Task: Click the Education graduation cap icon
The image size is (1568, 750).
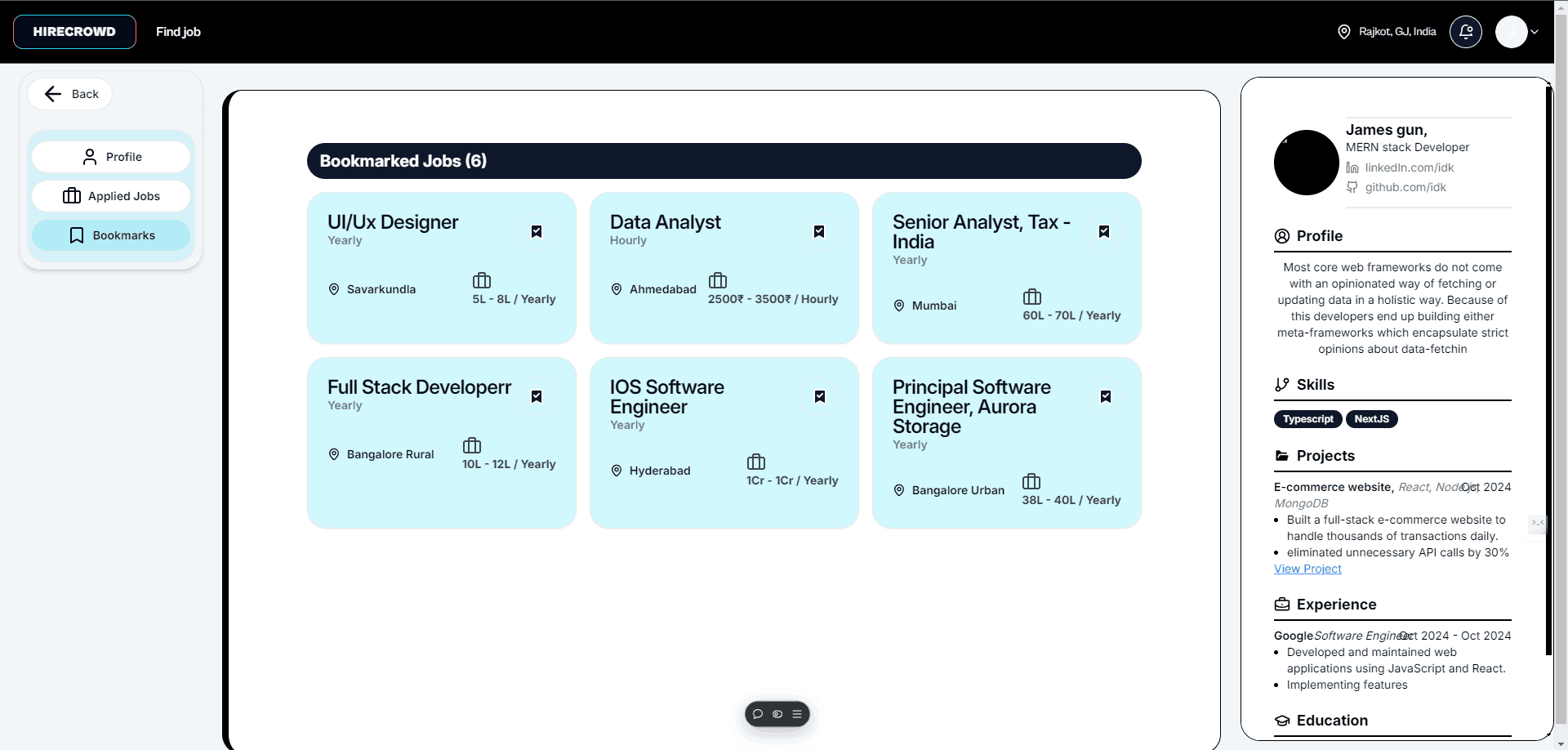Action: 1282,721
